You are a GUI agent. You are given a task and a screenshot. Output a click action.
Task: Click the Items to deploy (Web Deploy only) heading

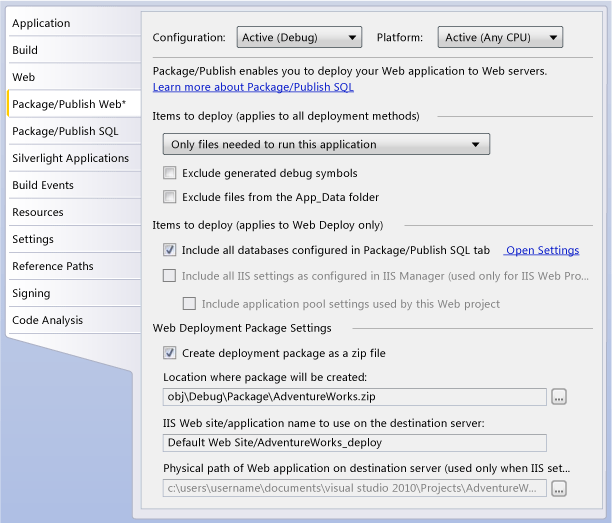click(268, 225)
